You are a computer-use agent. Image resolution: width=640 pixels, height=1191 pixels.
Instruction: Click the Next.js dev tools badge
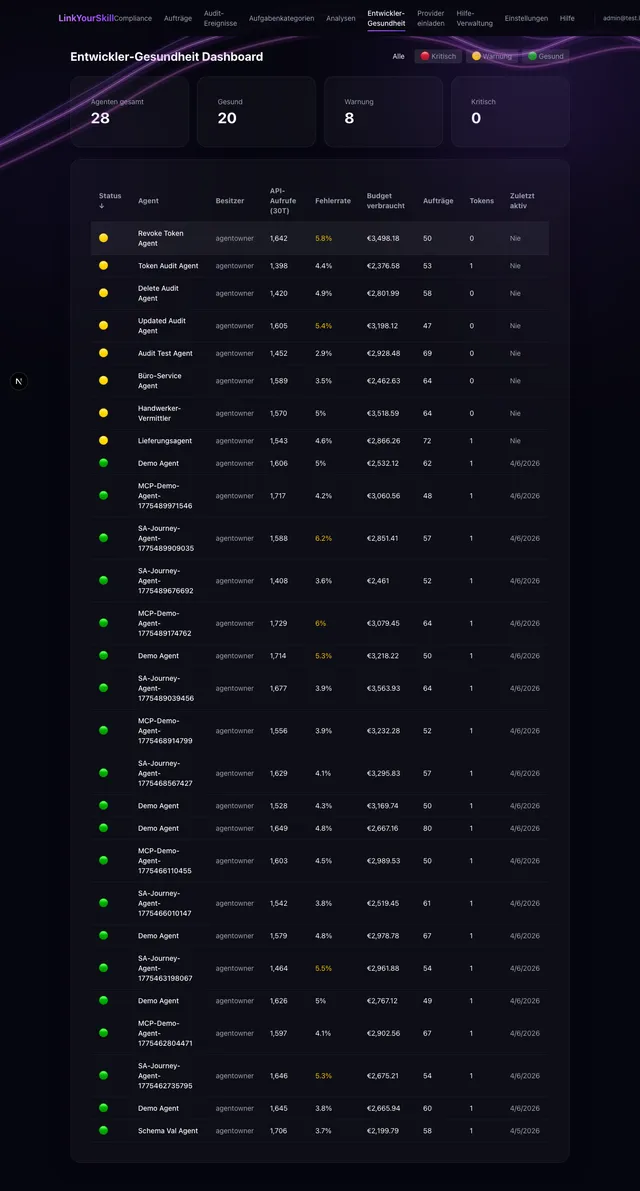19,381
